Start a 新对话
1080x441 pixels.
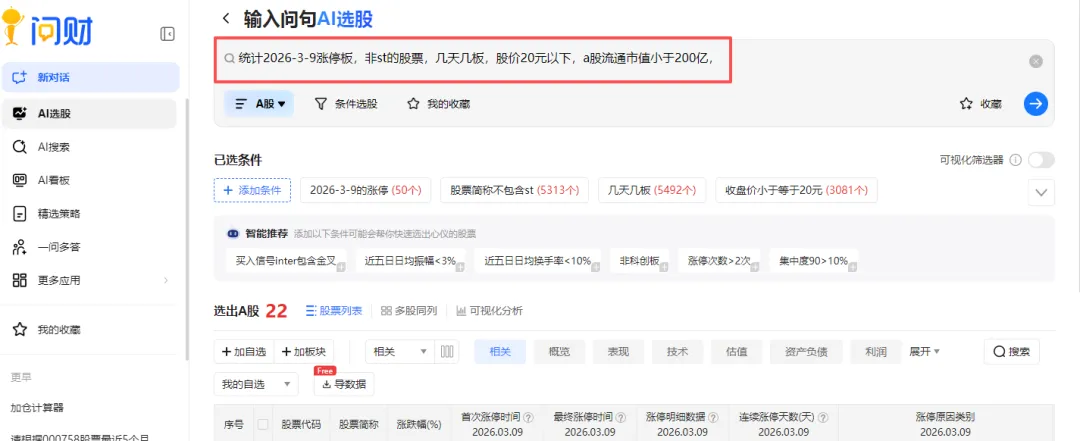pos(90,77)
